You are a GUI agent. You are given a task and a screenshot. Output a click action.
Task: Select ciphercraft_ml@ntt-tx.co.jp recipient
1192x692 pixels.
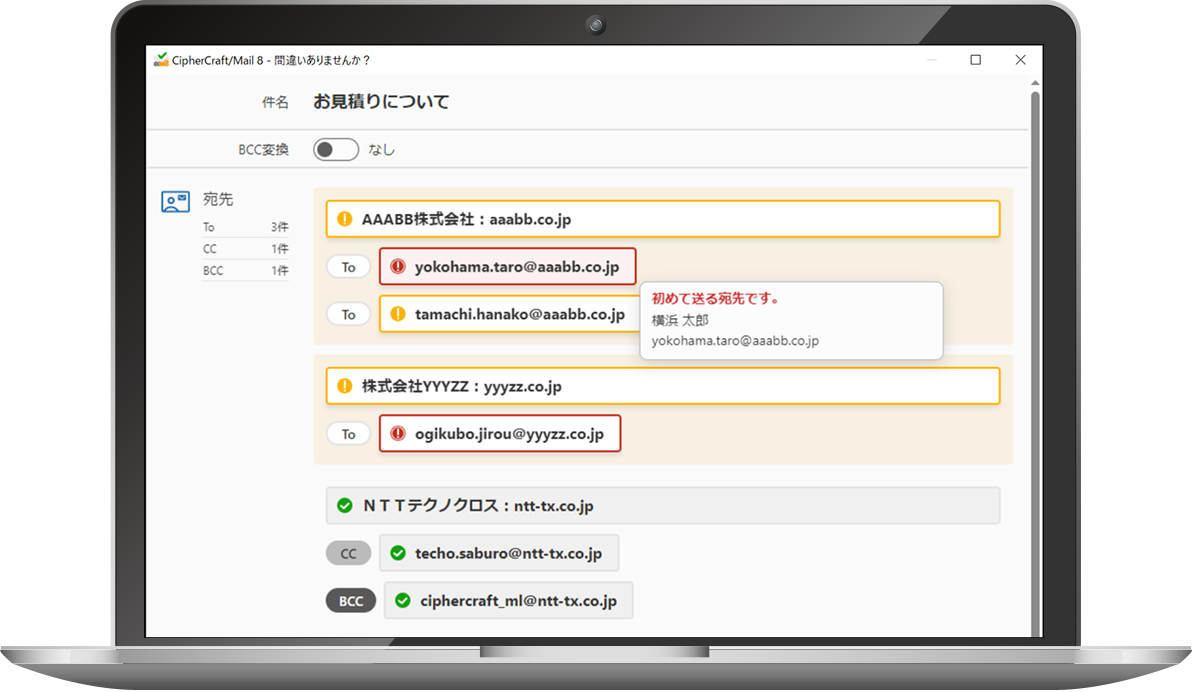point(509,601)
